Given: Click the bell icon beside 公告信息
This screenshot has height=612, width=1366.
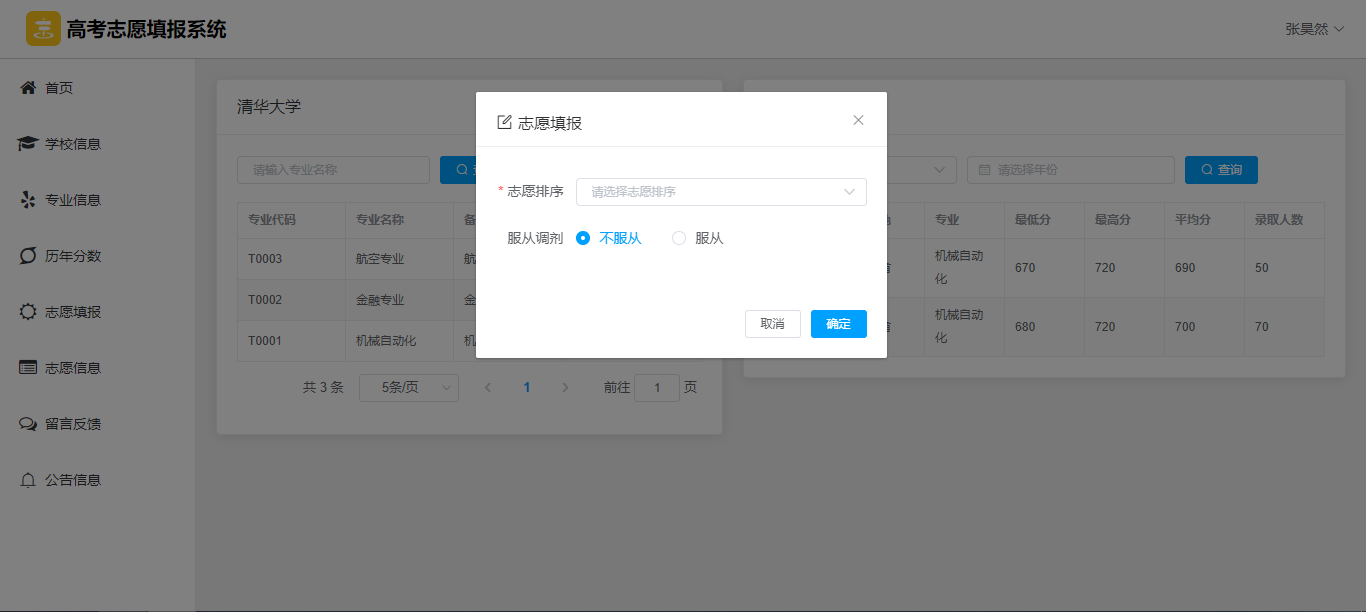Looking at the screenshot, I should click(28, 480).
